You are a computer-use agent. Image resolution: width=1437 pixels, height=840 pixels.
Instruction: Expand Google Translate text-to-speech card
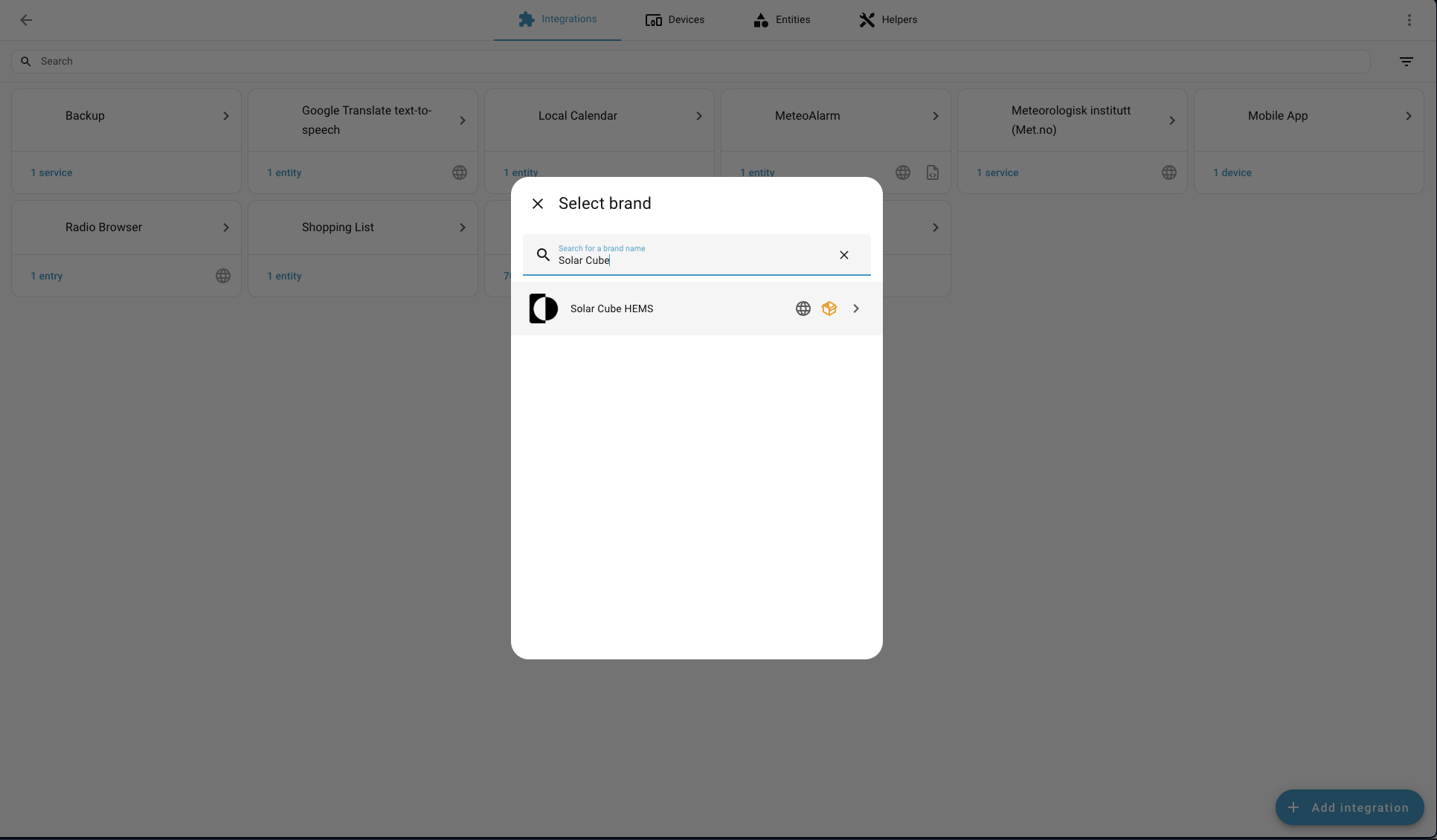pyautogui.click(x=463, y=120)
